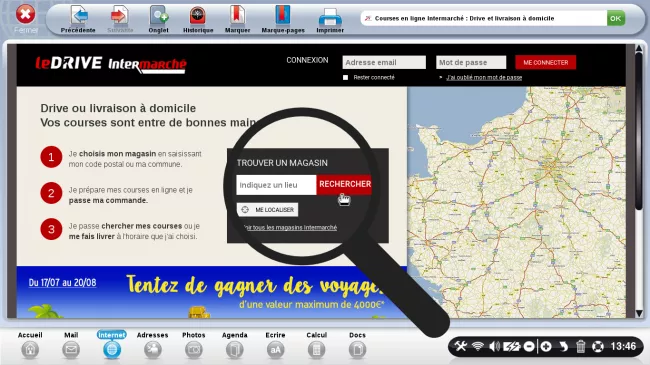Close the browser with the Fermer button
Screen dimensions: 650x365
click(26, 18)
